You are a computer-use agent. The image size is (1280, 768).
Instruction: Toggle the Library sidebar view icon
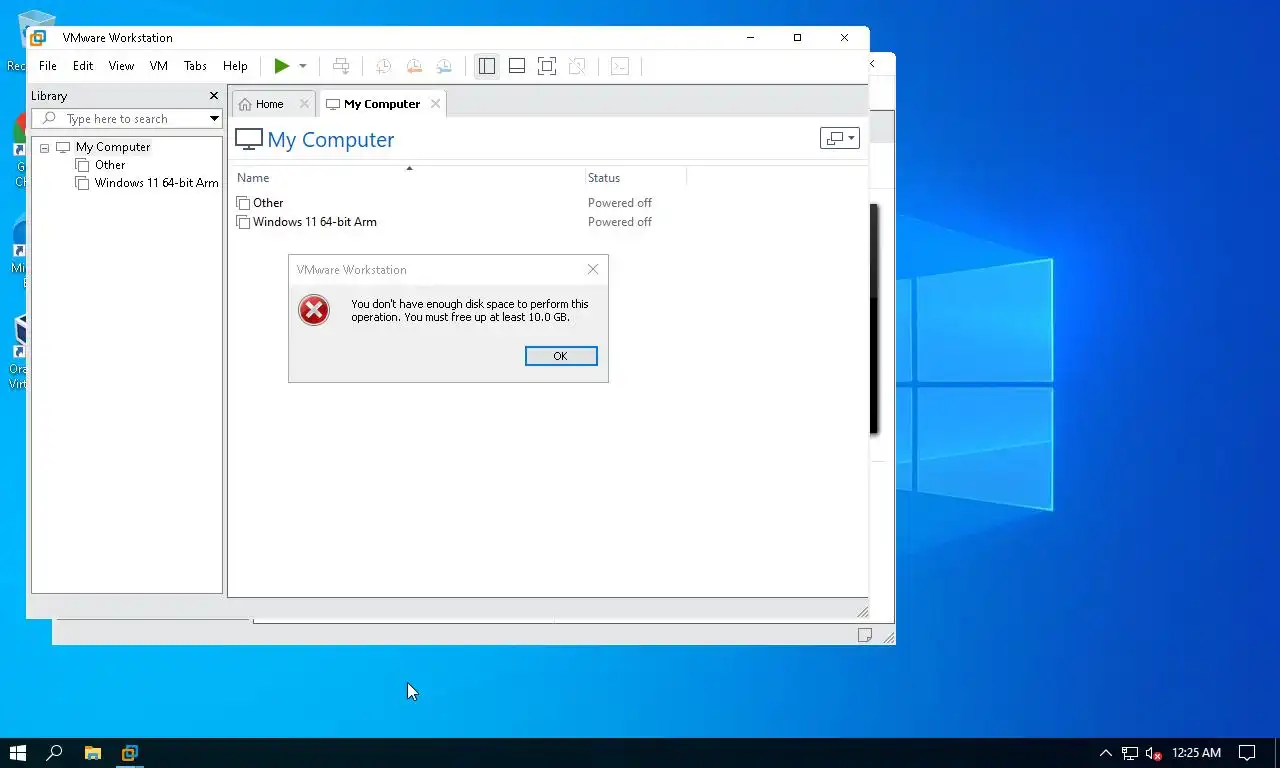(487, 66)
